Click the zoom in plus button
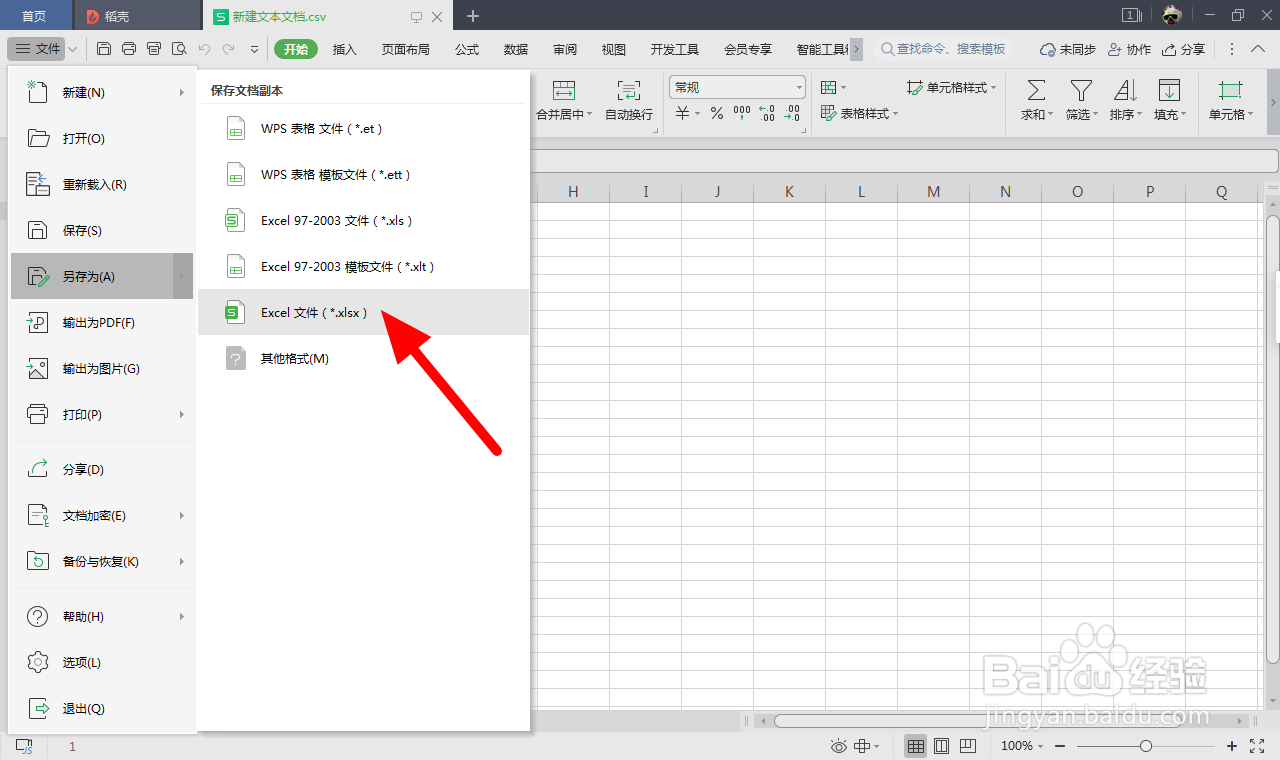The image size is (1280, 760). point(1232,746)
